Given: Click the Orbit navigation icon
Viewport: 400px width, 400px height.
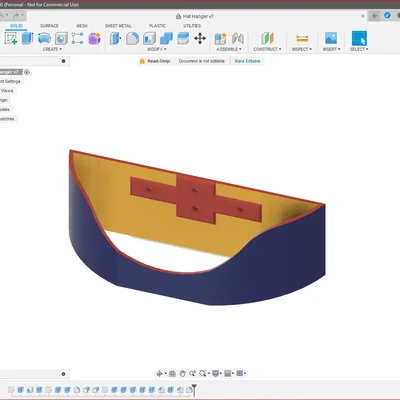Looking at the screenshot, I should coord(159,374).
